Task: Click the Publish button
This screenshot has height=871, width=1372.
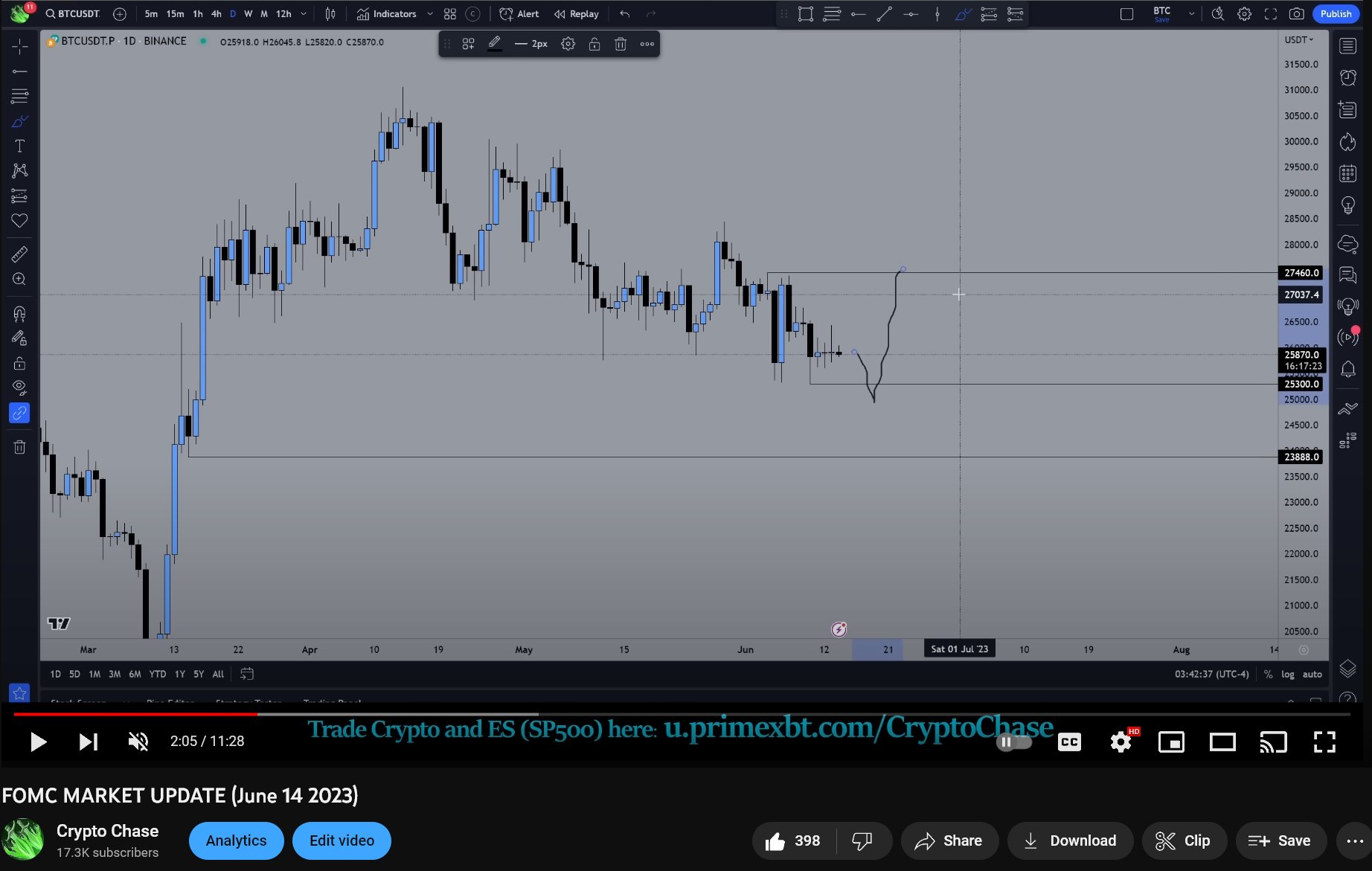Action: point(1336,13)
